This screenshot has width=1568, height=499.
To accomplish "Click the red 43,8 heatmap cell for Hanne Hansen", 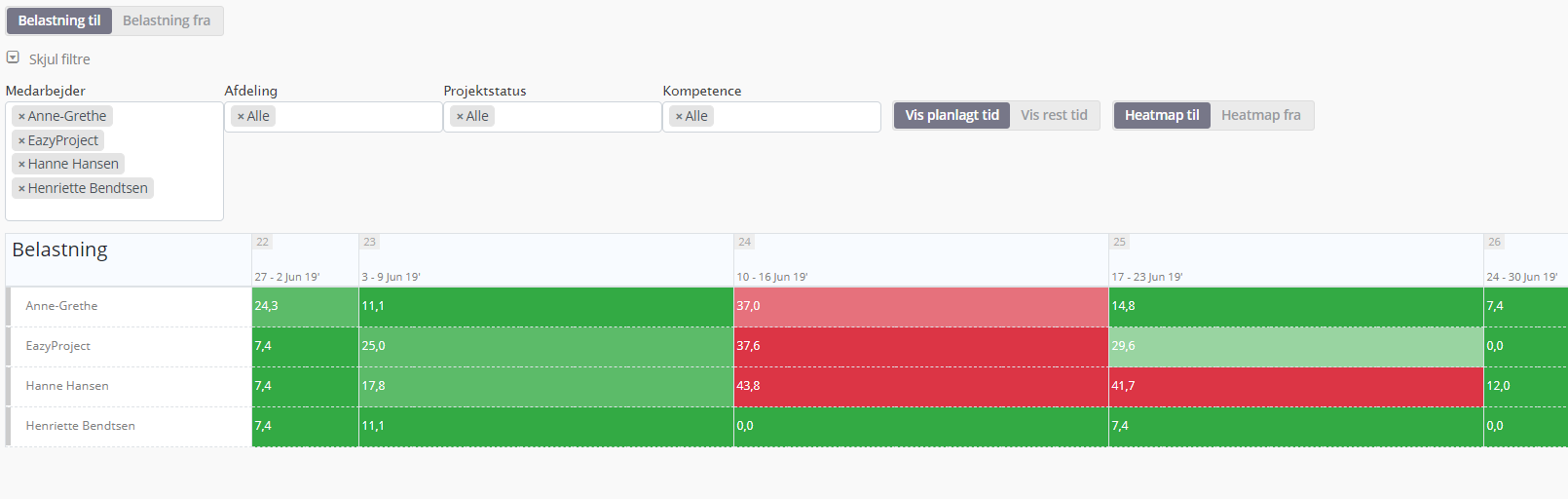I will tap(920, 386).
